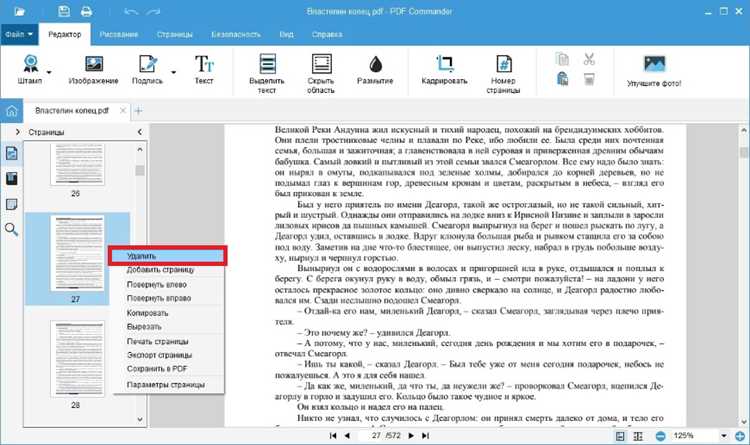The height and width of the screenshot is (445, 750).
Task: Expand the Подпись dropdown arrow
Action: coord(173,73)
